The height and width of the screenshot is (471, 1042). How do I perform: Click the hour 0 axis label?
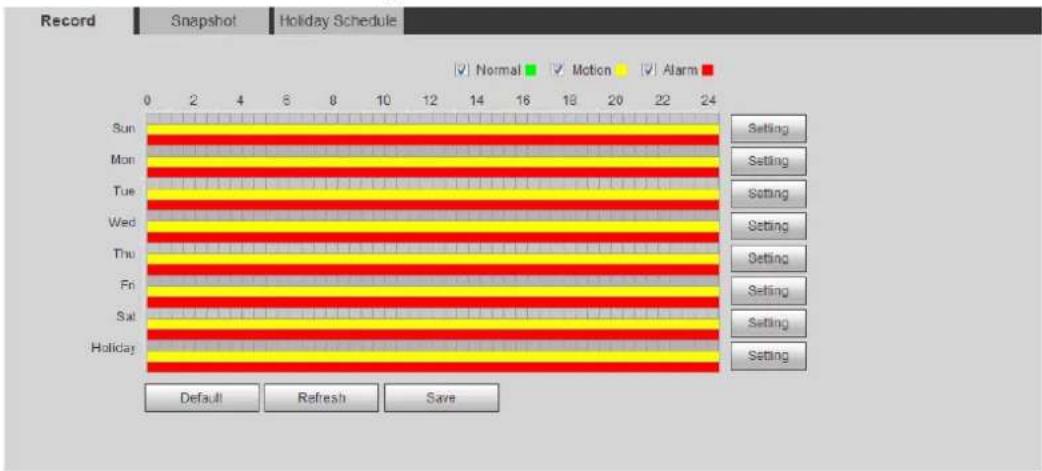pos(148,101)
